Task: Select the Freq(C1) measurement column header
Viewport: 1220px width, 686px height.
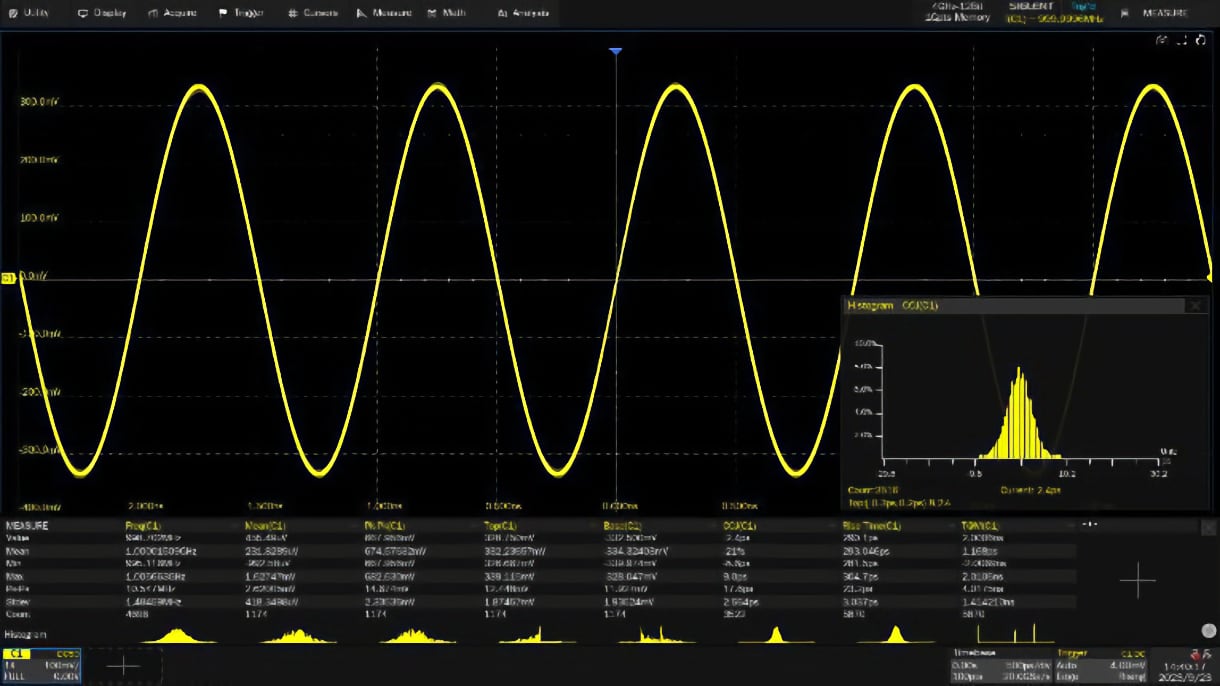Action: click(143, 525)
